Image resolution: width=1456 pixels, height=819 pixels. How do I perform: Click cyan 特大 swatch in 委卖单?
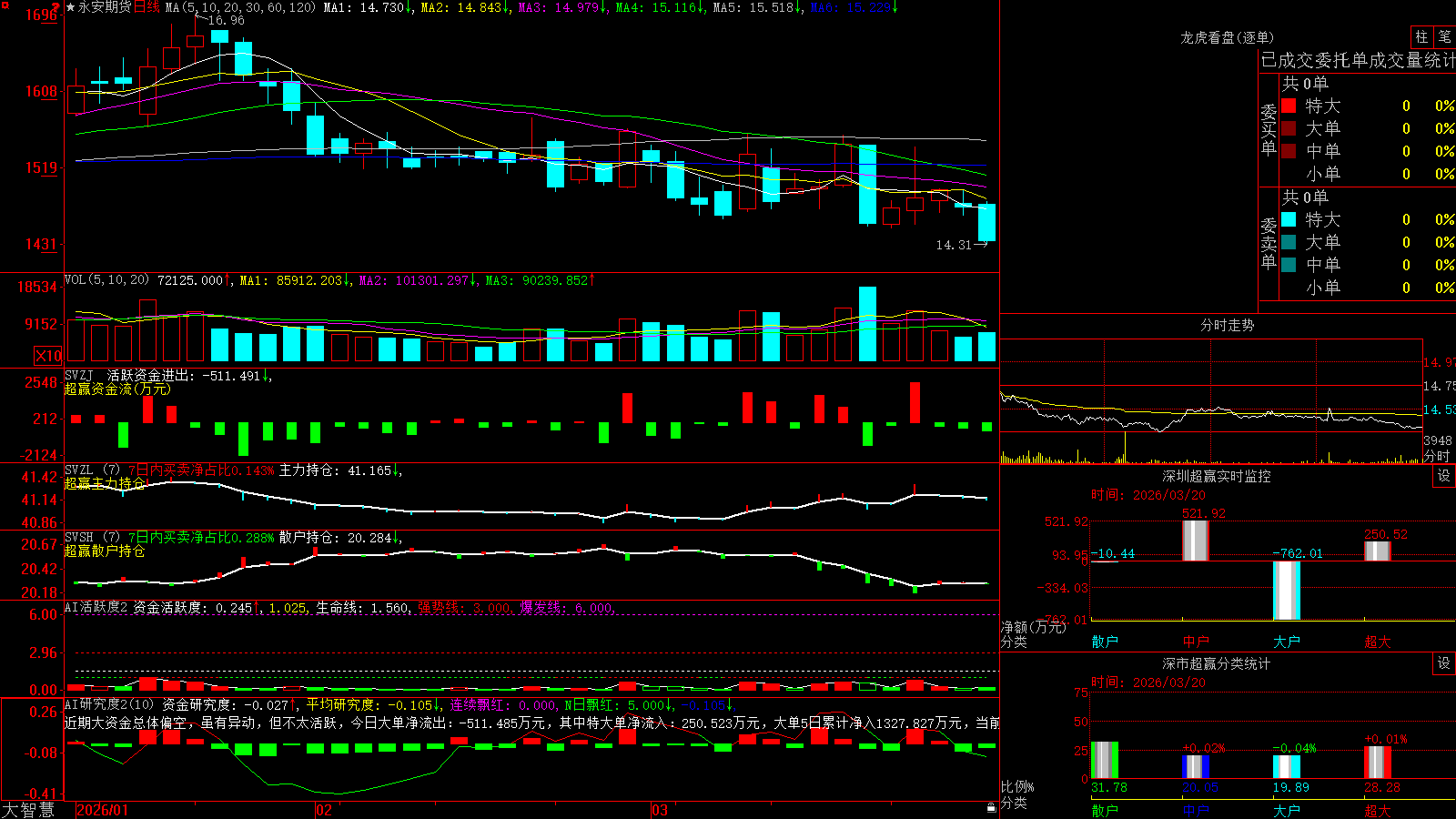coord(1289,219)
